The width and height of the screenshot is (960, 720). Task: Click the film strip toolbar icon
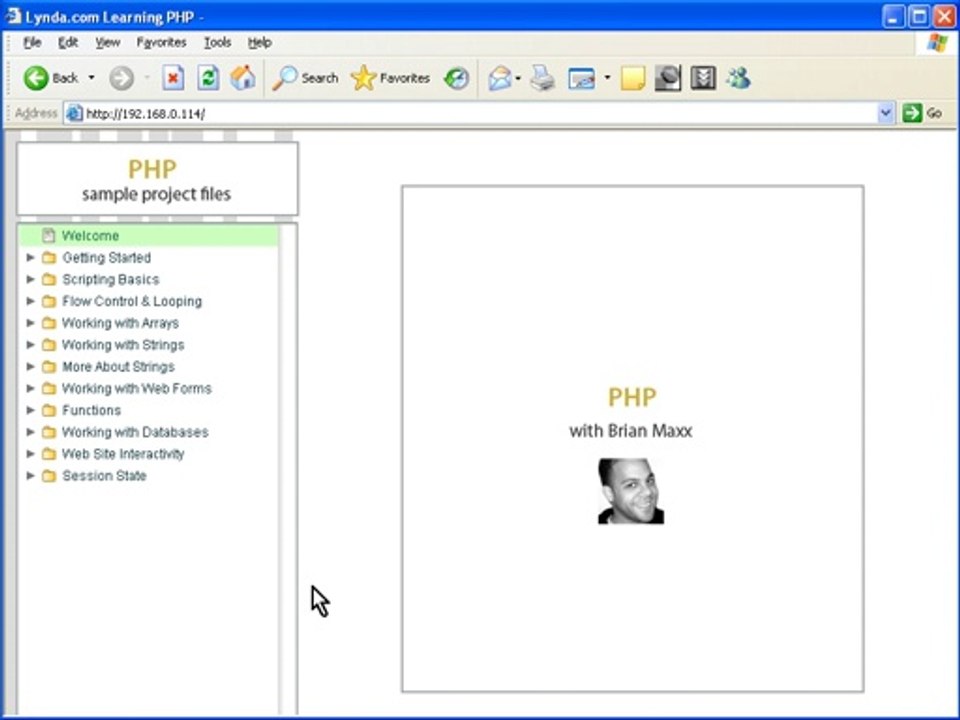pos(703,78)
